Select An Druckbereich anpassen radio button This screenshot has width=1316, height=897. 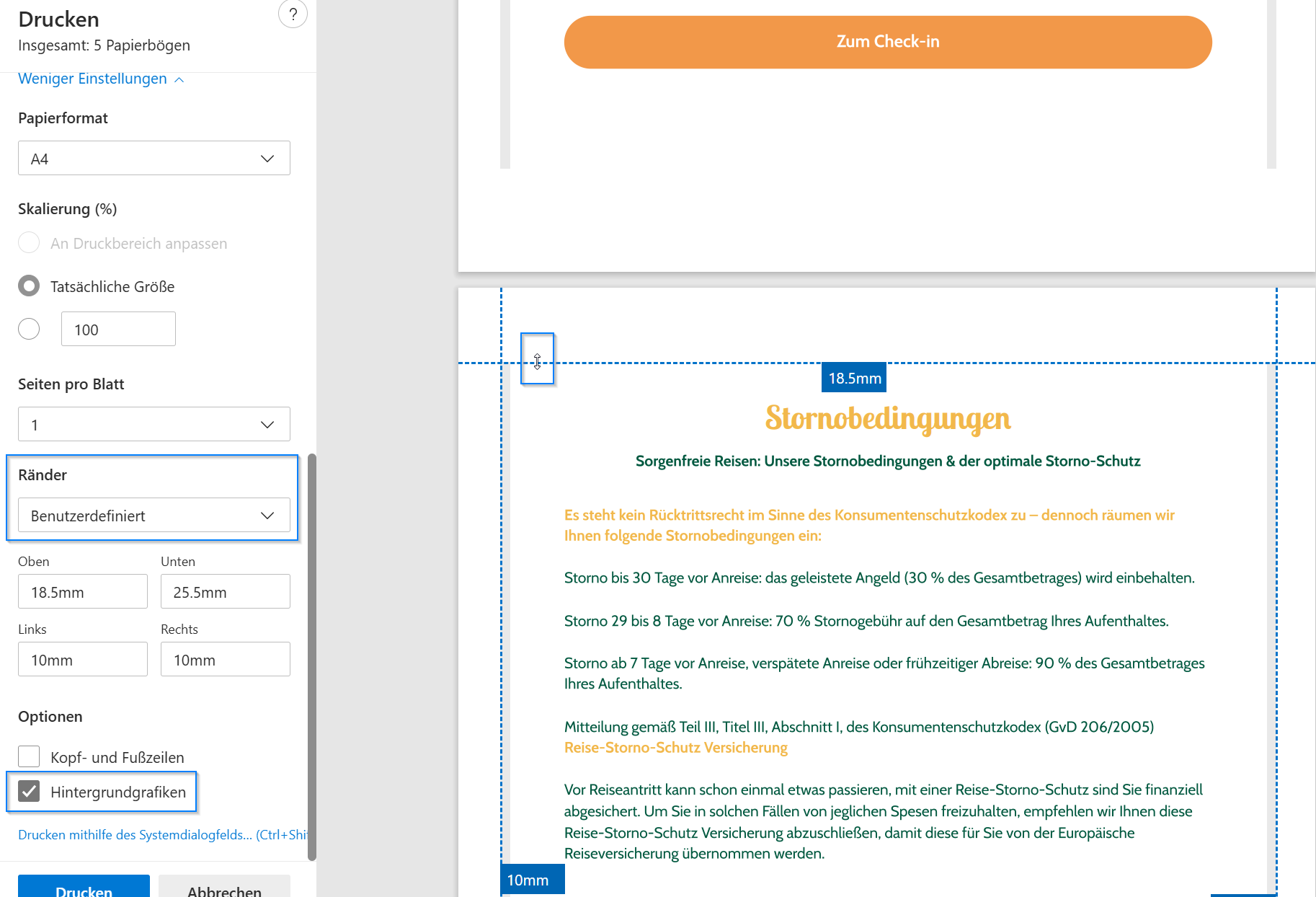click(29, 243)
